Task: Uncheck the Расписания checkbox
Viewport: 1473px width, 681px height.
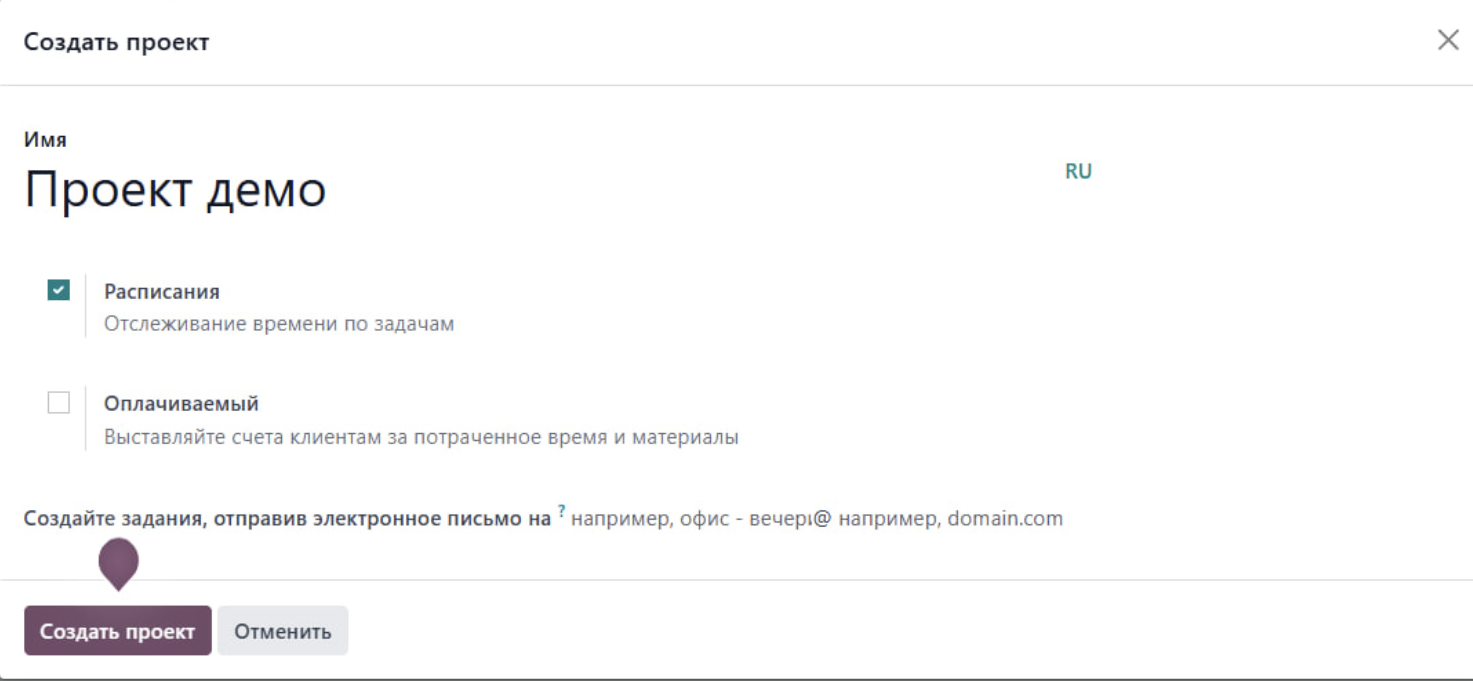Action: [x=59, y=291]
